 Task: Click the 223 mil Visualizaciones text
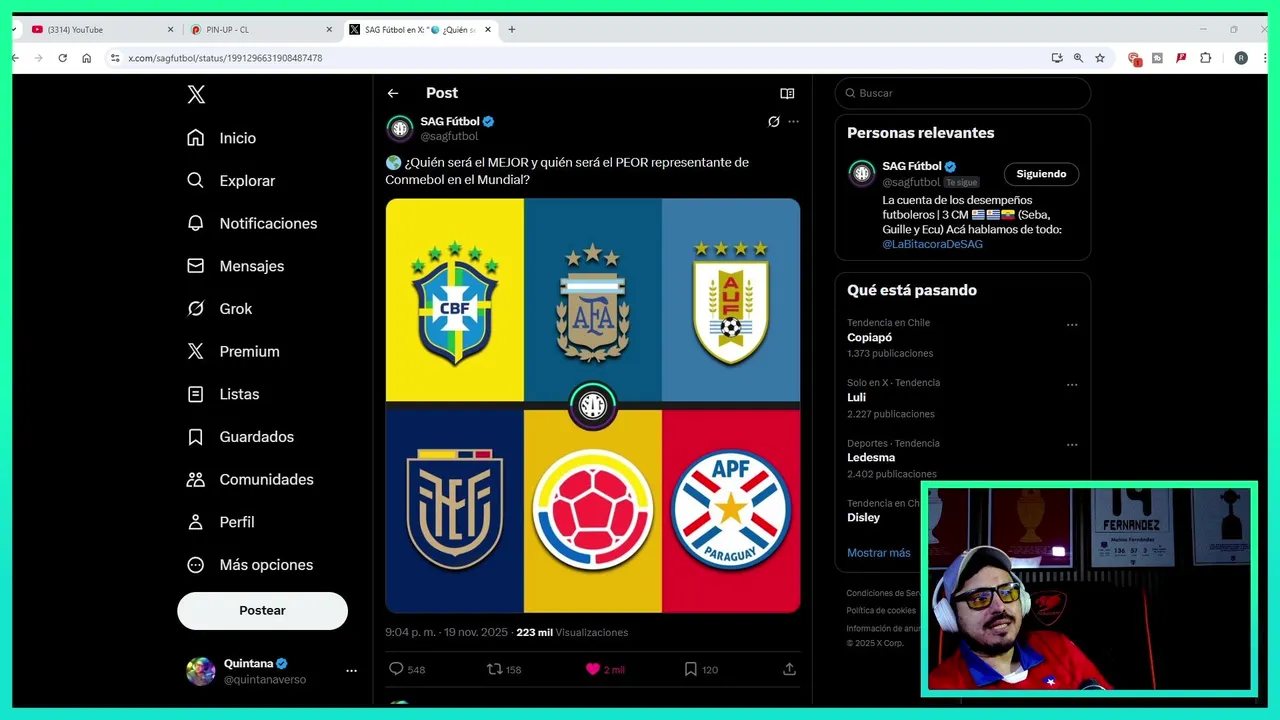tap(572, 633)
